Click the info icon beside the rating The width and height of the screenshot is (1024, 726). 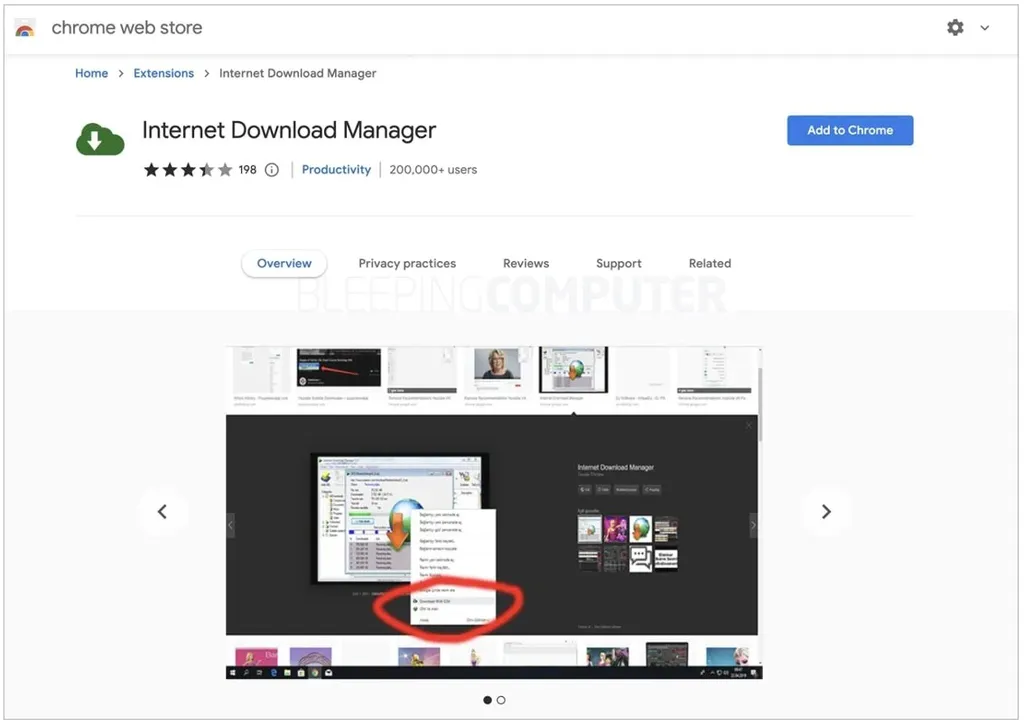[x=271, y=169]
